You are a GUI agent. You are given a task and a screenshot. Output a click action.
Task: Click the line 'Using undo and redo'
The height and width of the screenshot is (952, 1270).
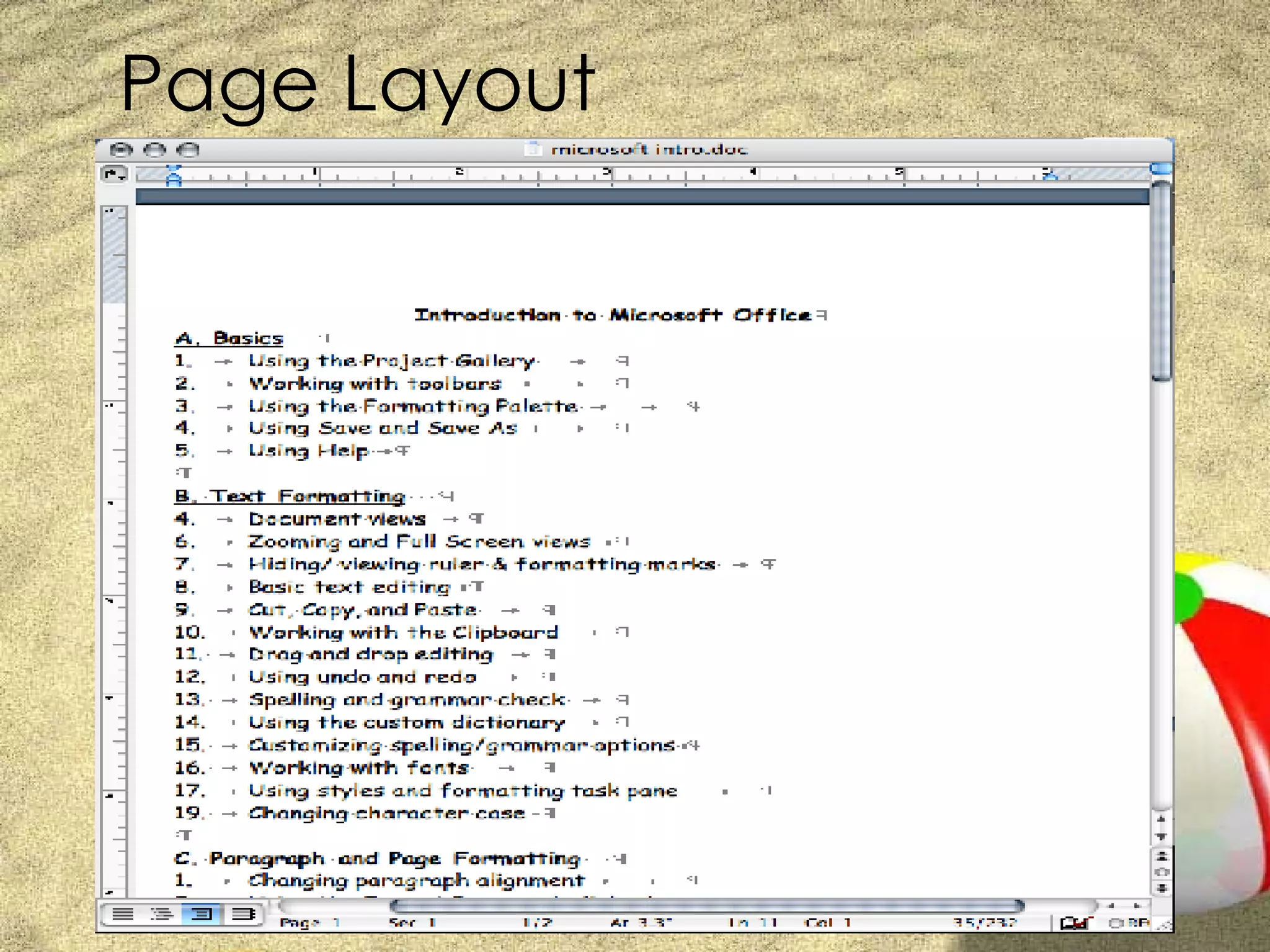[363, 677]
